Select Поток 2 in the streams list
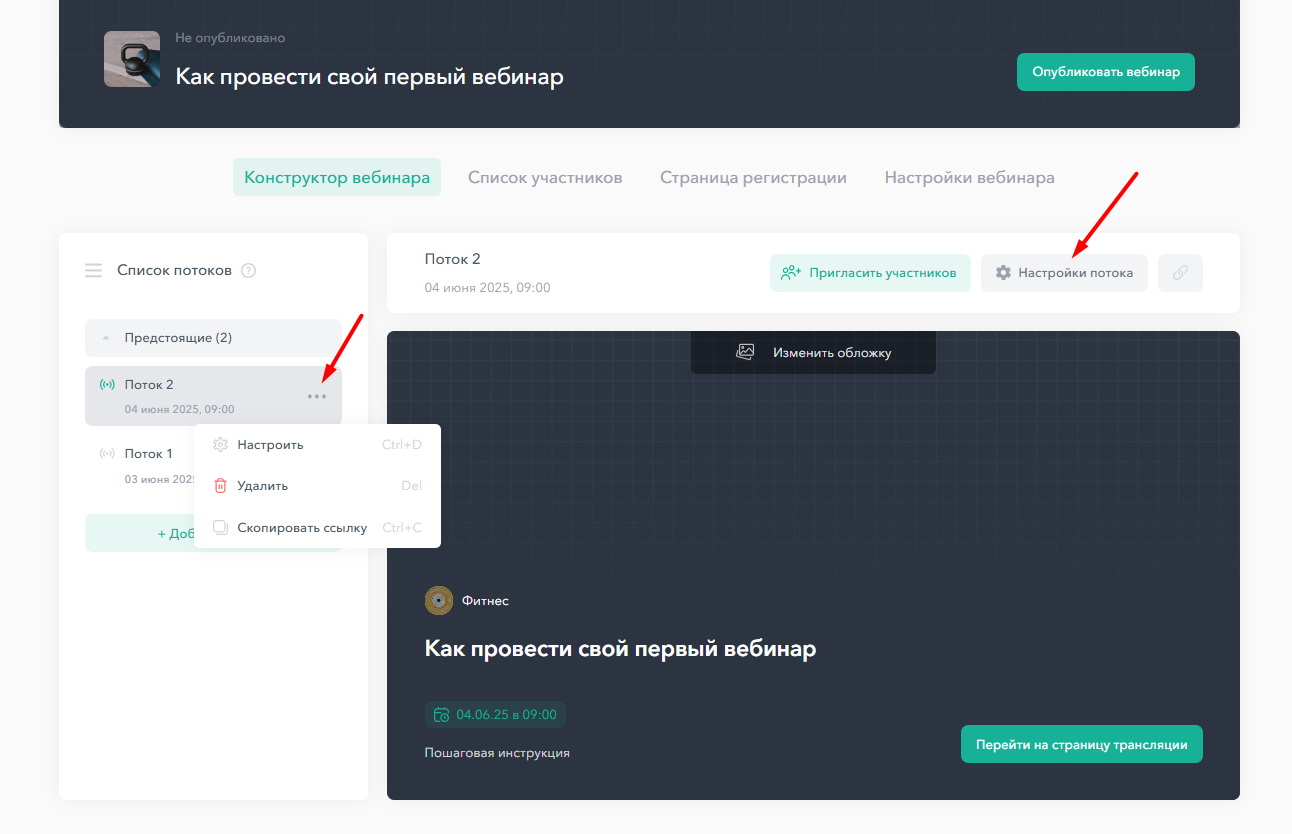This screenshot has height=834, width=1292. (x=213, y=396)
